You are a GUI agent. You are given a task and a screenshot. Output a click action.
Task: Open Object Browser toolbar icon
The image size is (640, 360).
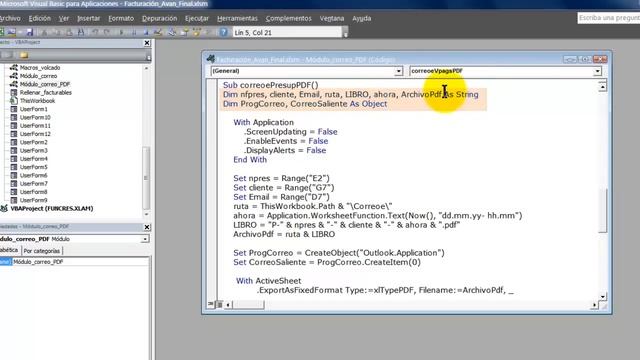[x=197, y=32]
